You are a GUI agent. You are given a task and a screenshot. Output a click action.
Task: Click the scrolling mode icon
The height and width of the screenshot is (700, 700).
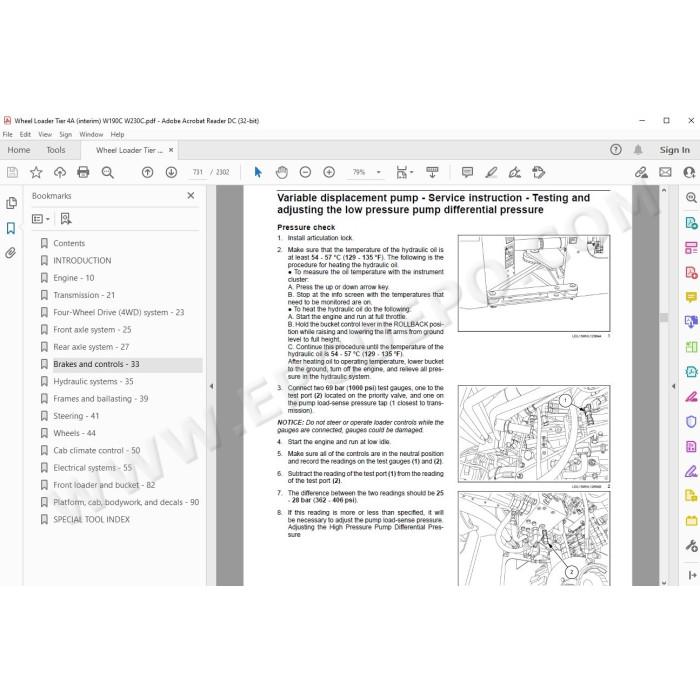click(x=432, y=172)
